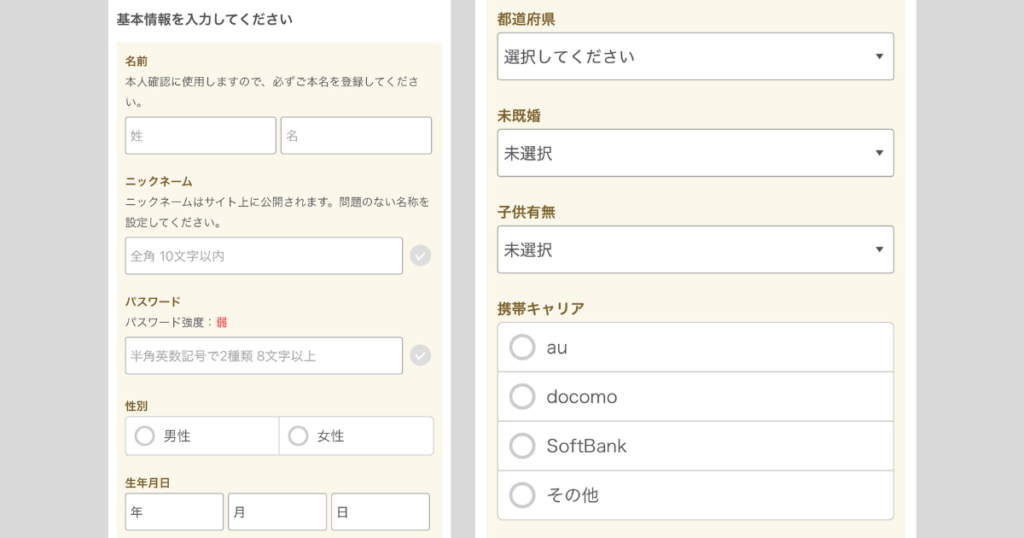The image size is (1024, 538).
Task: Open the 子供有無 dropdown
Action: pos(696,249)
